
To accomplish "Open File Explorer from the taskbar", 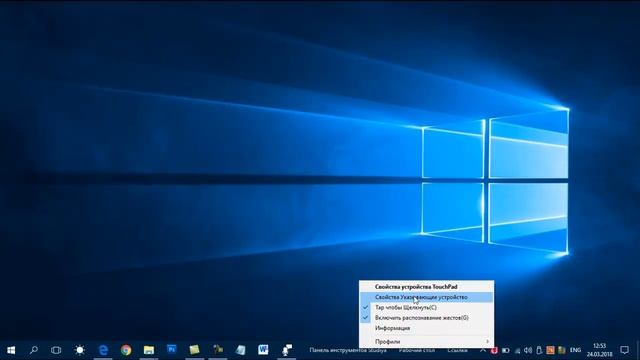I will point(149,350).
